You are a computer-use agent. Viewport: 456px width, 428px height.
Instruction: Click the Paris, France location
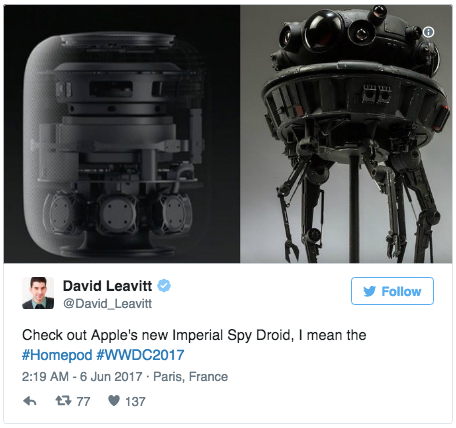tap(190, 377)
